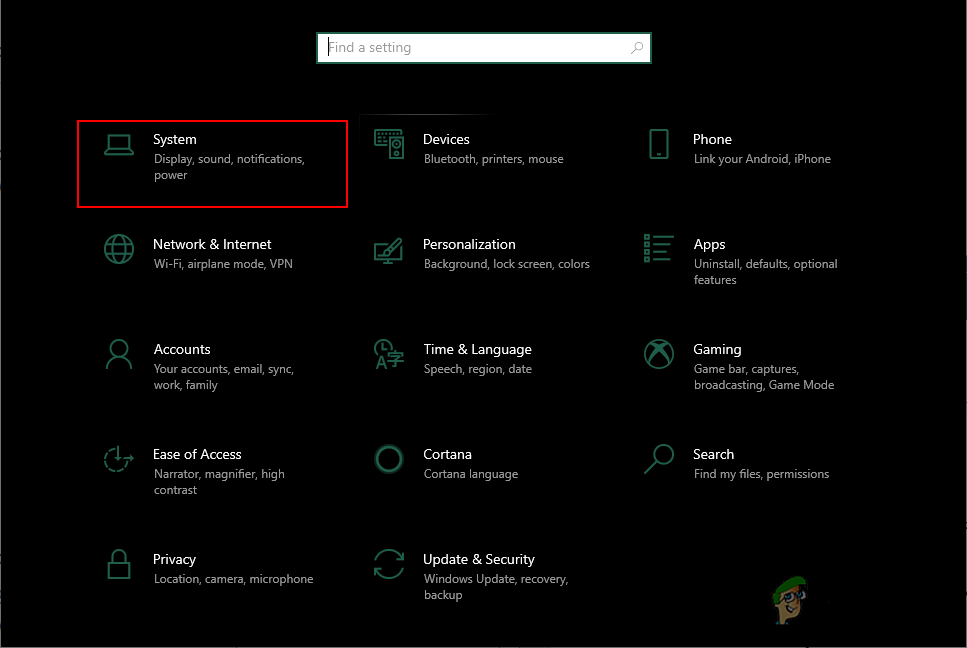Click 'Display, sound, notifications, power' description
The width and height of the screenshot is (967, 648).
coord(229,167)
